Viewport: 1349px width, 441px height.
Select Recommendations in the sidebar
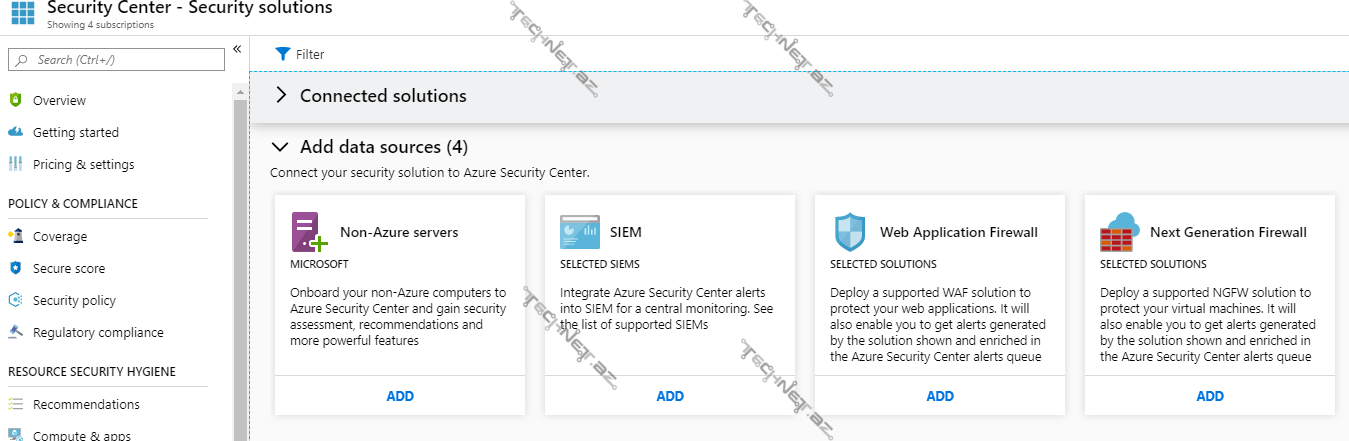(x=86, y=404)
